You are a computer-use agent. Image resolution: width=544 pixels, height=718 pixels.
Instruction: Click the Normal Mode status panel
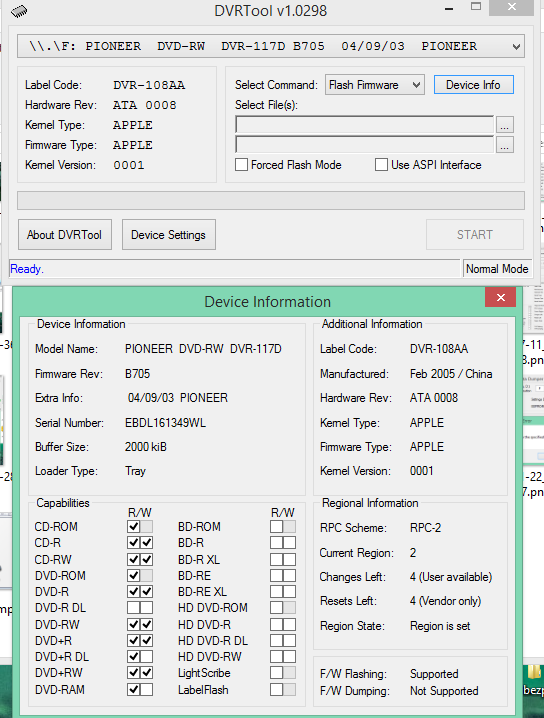click(x=497, y=269)
